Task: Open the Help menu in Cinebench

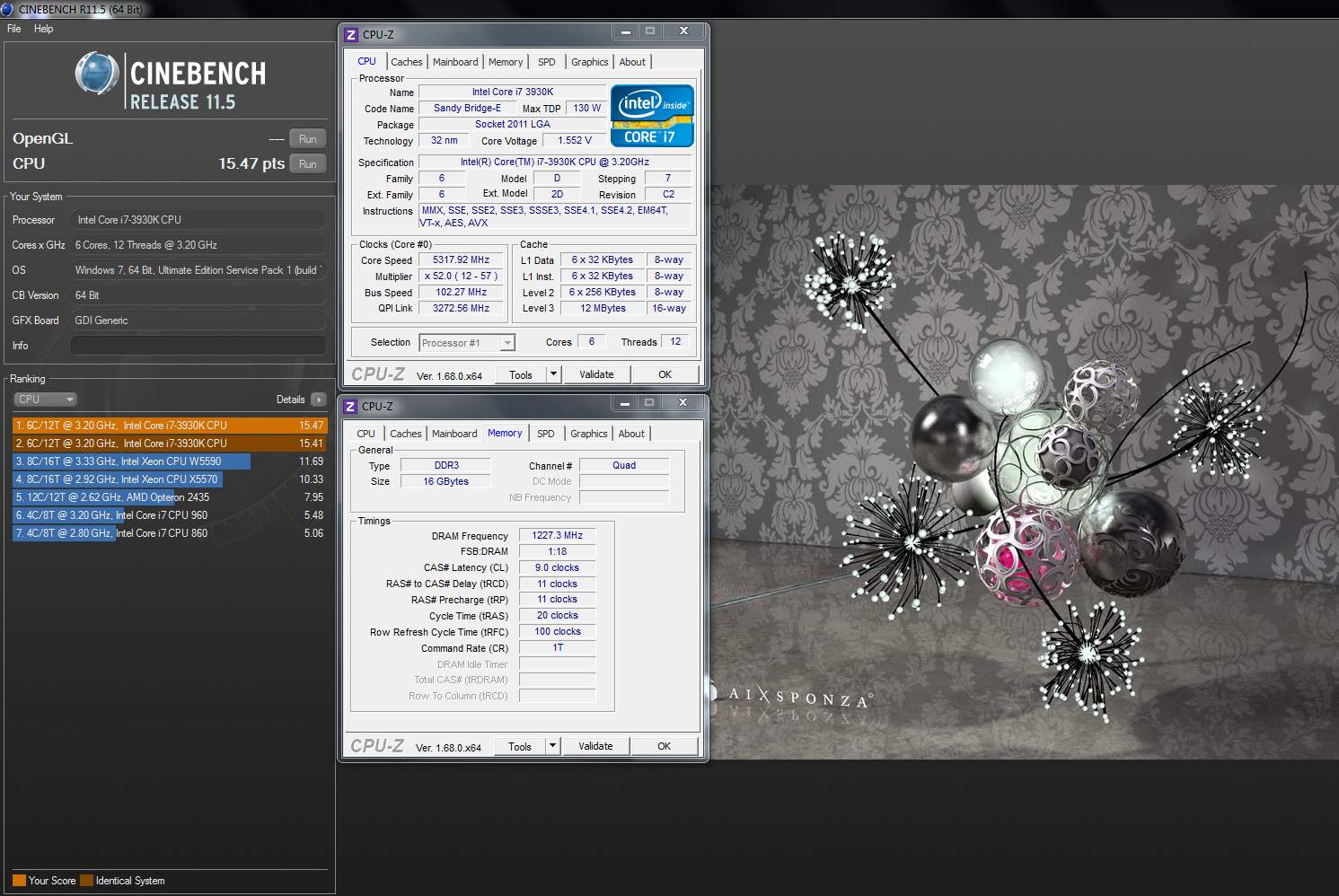Action: click(x=43, y=29)
